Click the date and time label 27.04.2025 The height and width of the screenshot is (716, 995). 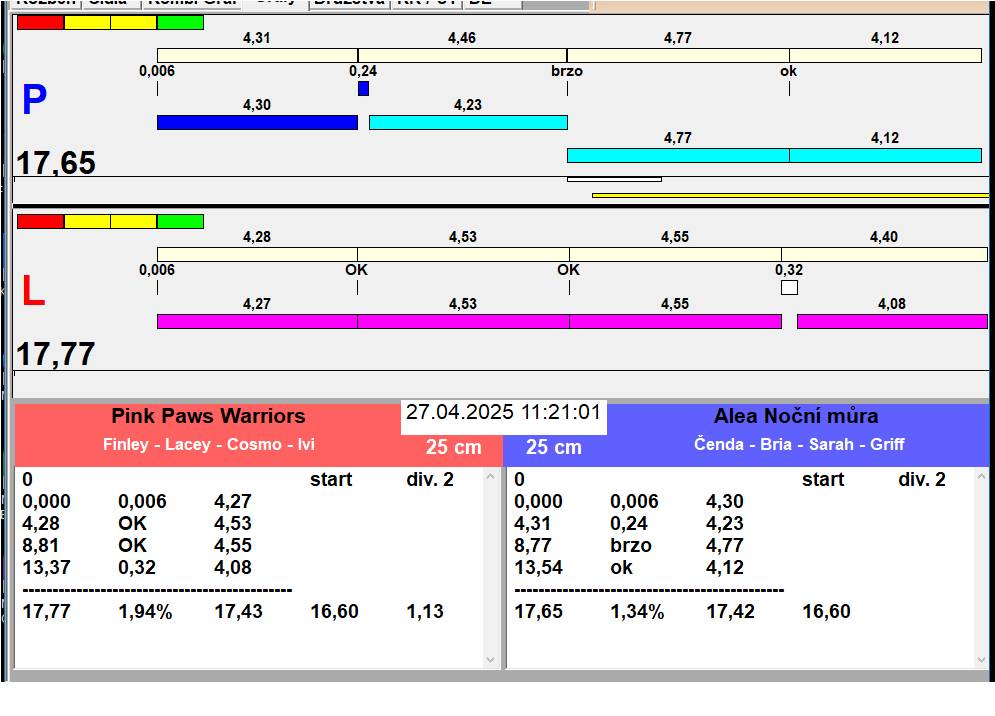point(503,413)
